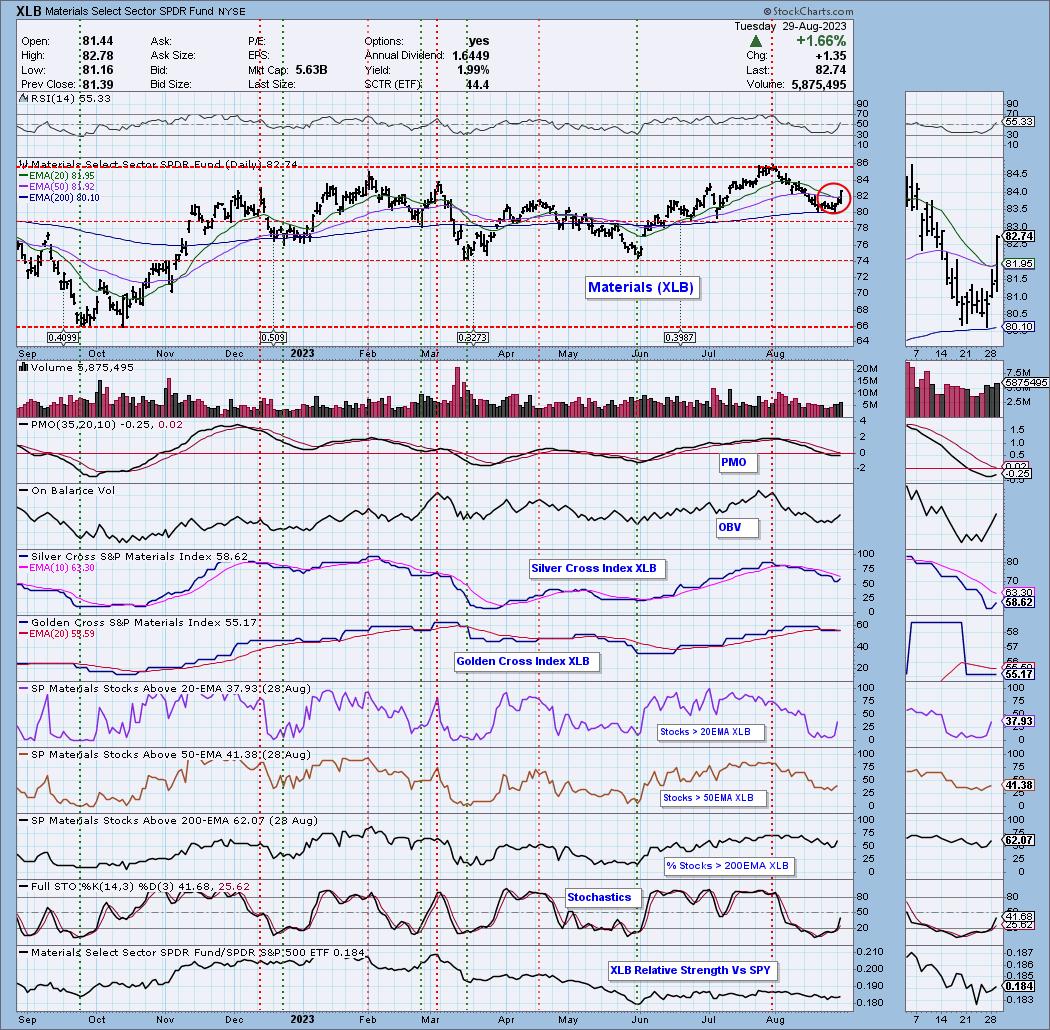The image size is (1050, 1030).
Task: Click the small bars icon beside Volume label
Action: tap(23, 367)
